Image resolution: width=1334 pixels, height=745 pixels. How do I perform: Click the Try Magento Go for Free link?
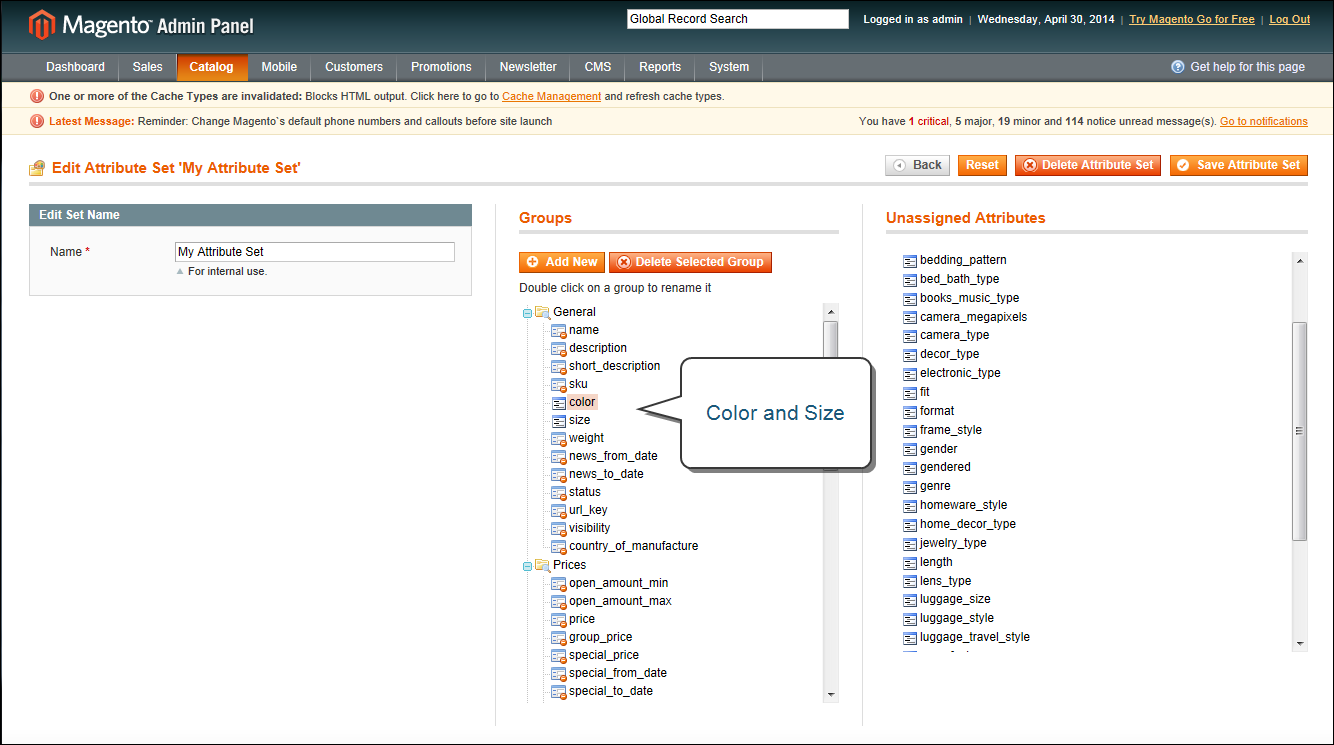pyautogui.click(x=1192, y=19)
